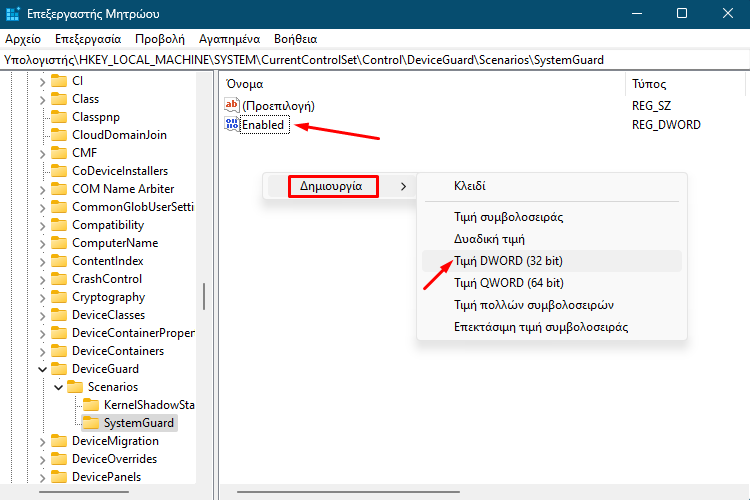Select the DeviceContainers key

[x=118, y=351]
